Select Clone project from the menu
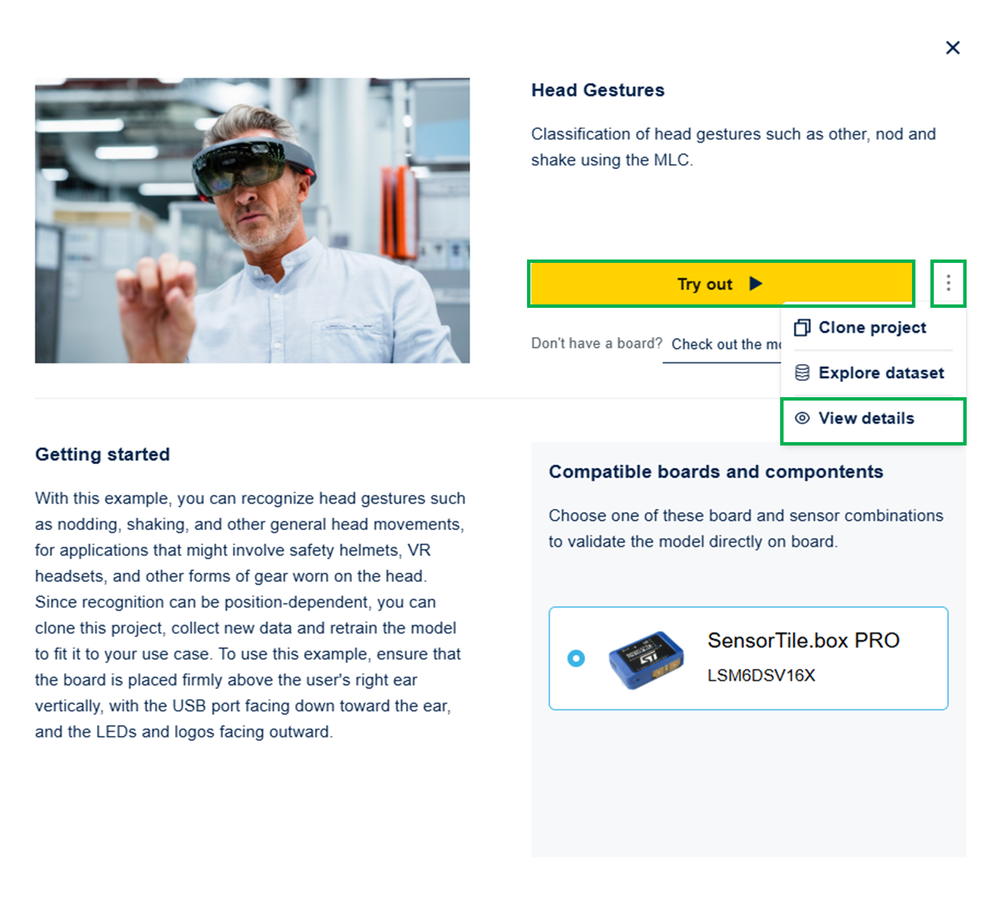The width and height of the screenshot is (999, 919). pos(872,328)
